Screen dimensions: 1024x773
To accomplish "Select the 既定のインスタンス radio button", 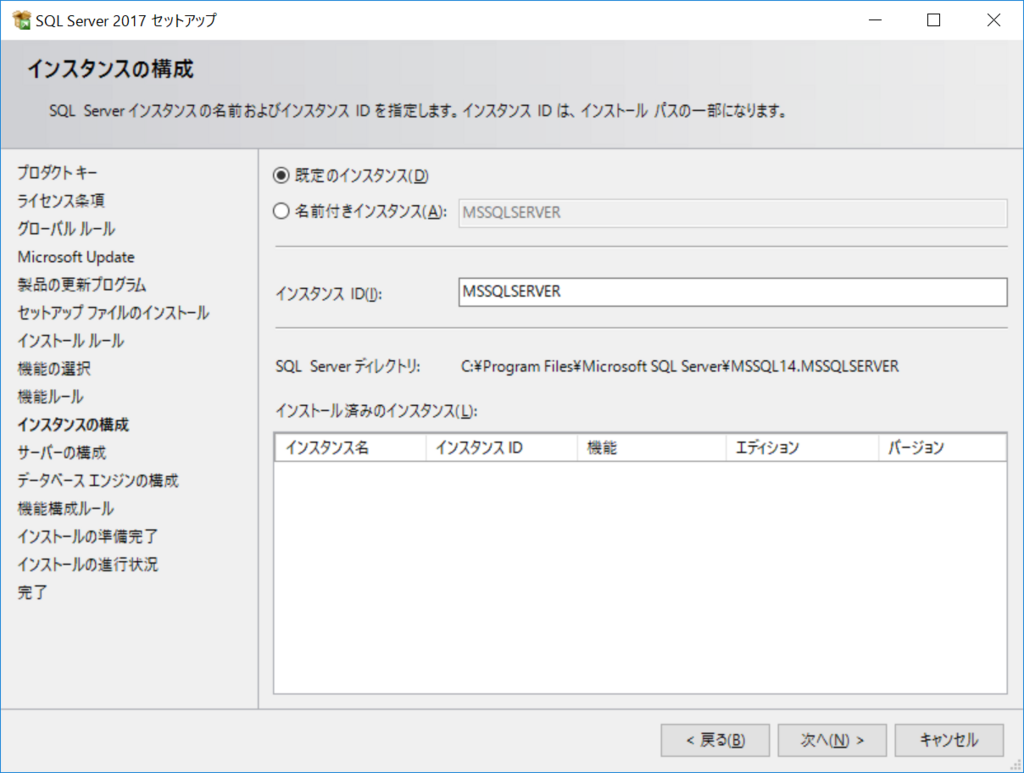I will (281, 176).
